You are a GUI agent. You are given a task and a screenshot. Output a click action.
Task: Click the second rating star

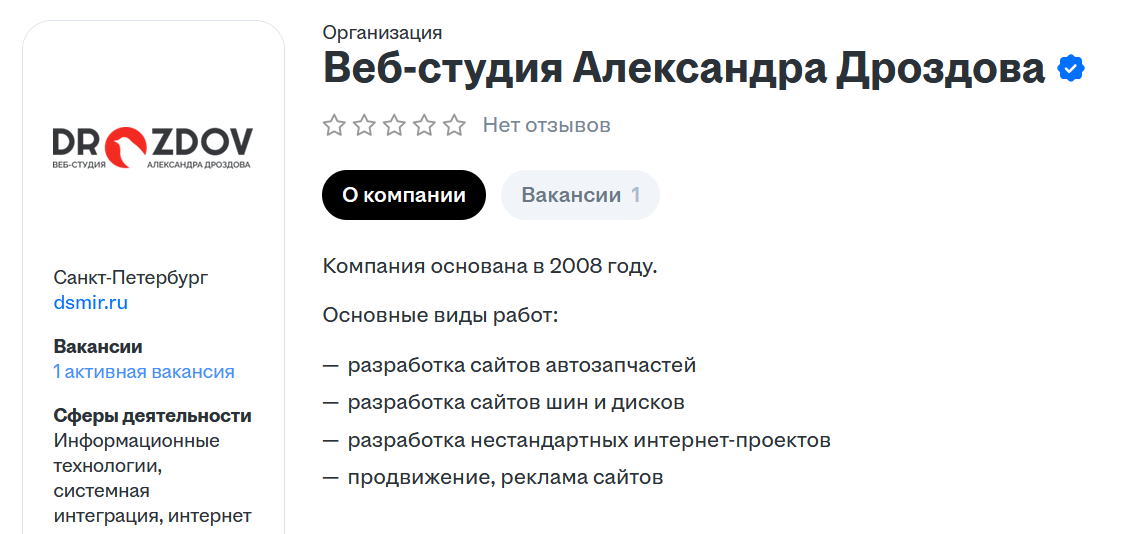click(364, 125)
